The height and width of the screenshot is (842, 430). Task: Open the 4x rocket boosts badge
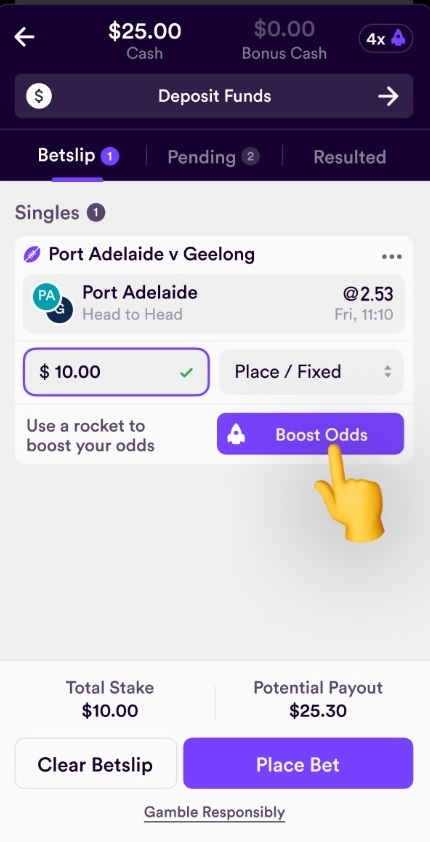click(385, 39)
